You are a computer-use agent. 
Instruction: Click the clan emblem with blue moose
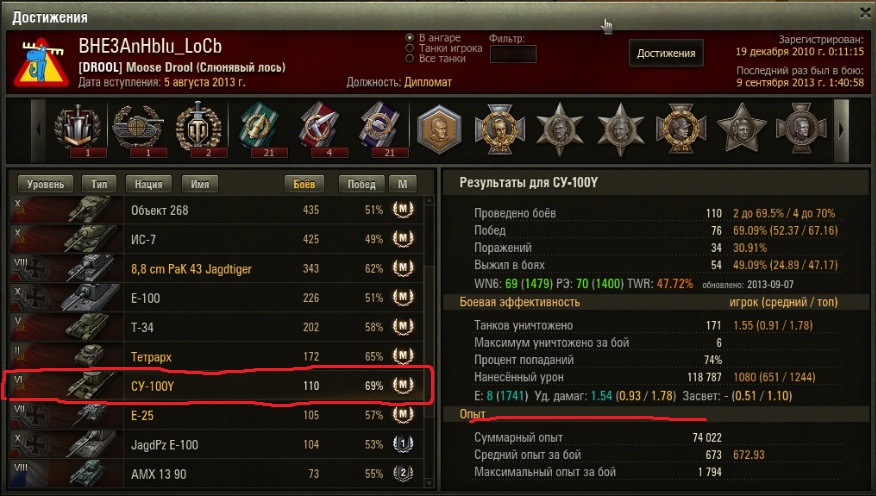42,63
